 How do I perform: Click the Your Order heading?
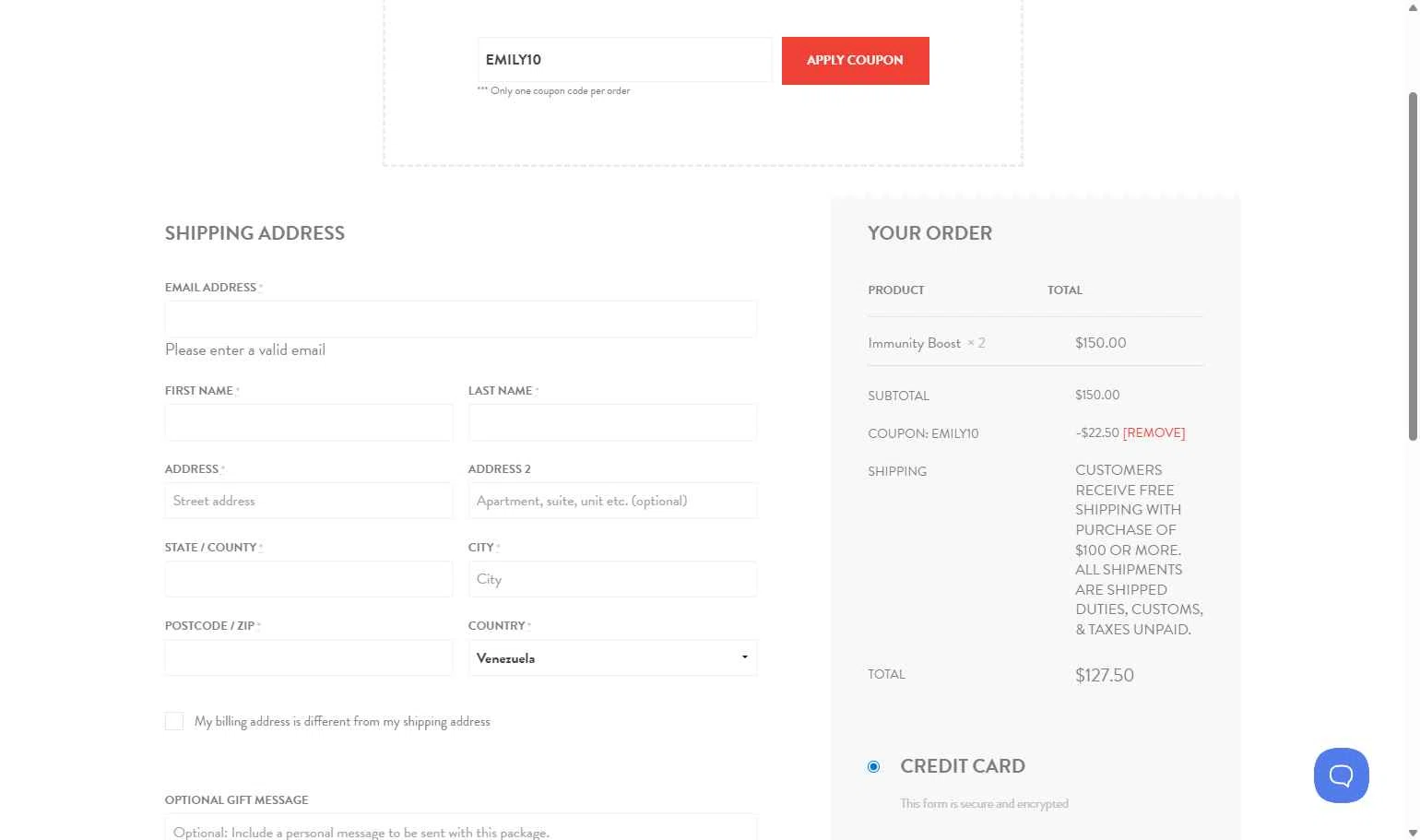[929, 233]
